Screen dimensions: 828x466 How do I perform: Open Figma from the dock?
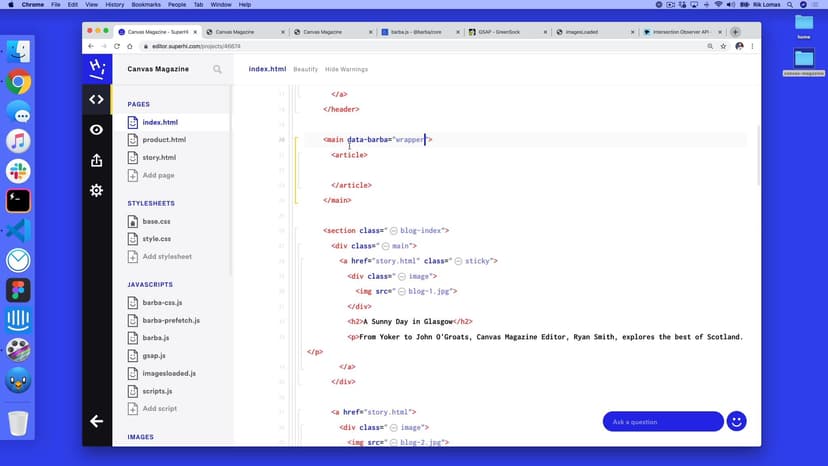(x=18, y=290)
